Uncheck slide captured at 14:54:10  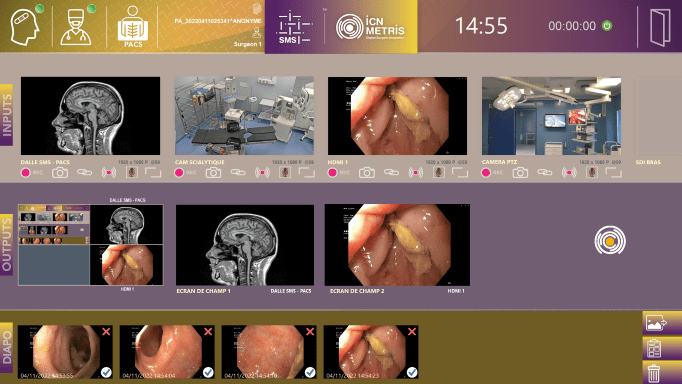click(310, 372)
